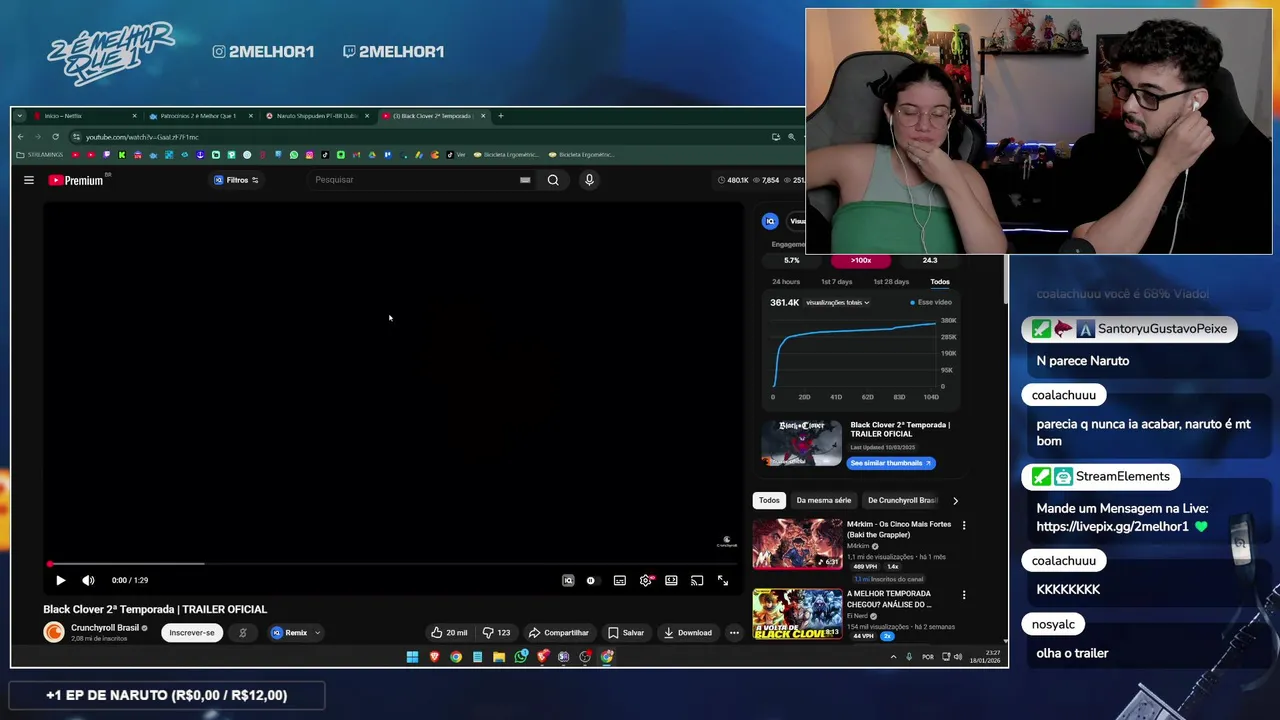Image resolution: width=1280 pixels, height=720 pixels.
Task: Select De Crunchyroll Brasil chip
Action: [902, 500]
